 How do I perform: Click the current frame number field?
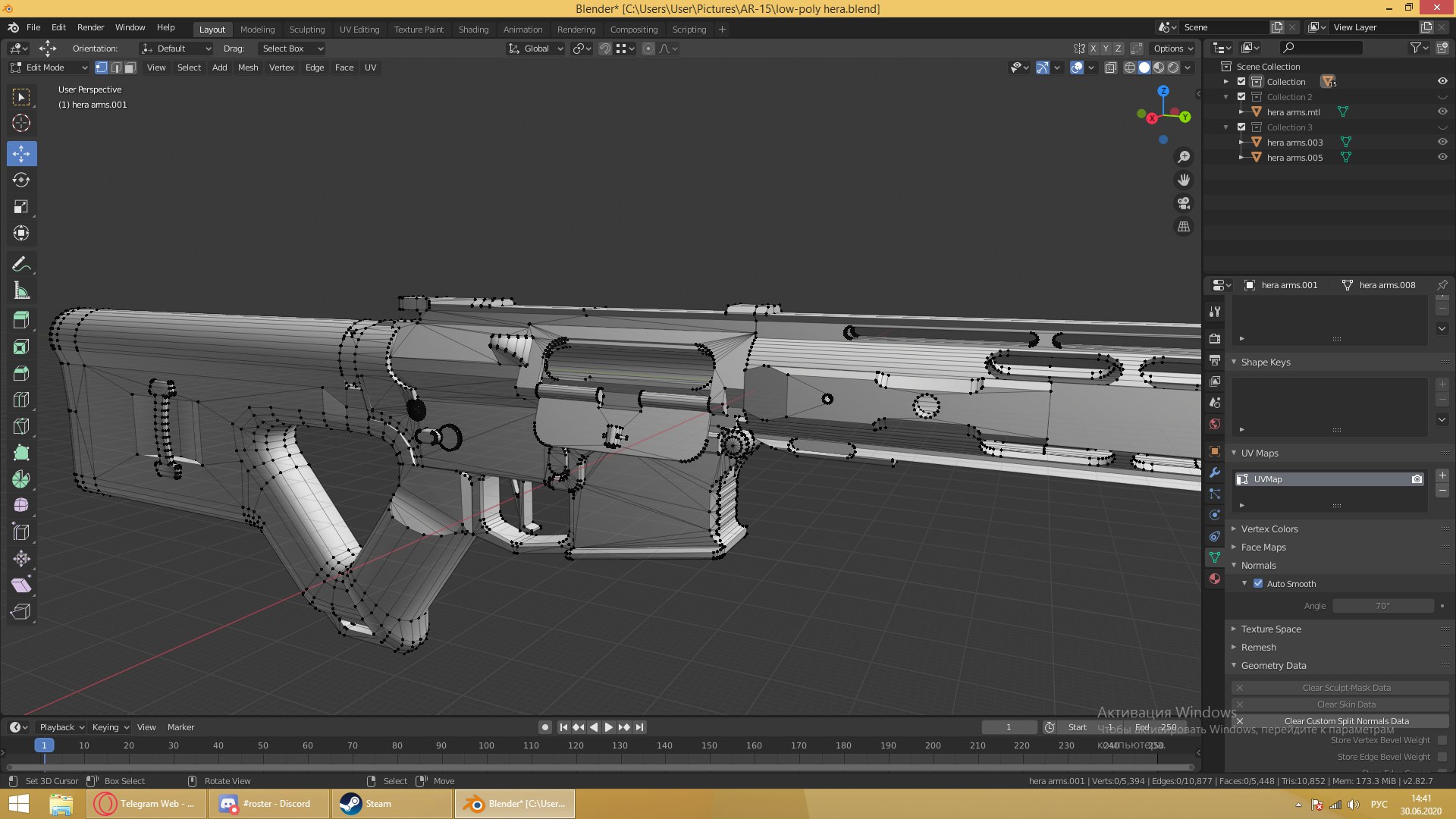1009,727
